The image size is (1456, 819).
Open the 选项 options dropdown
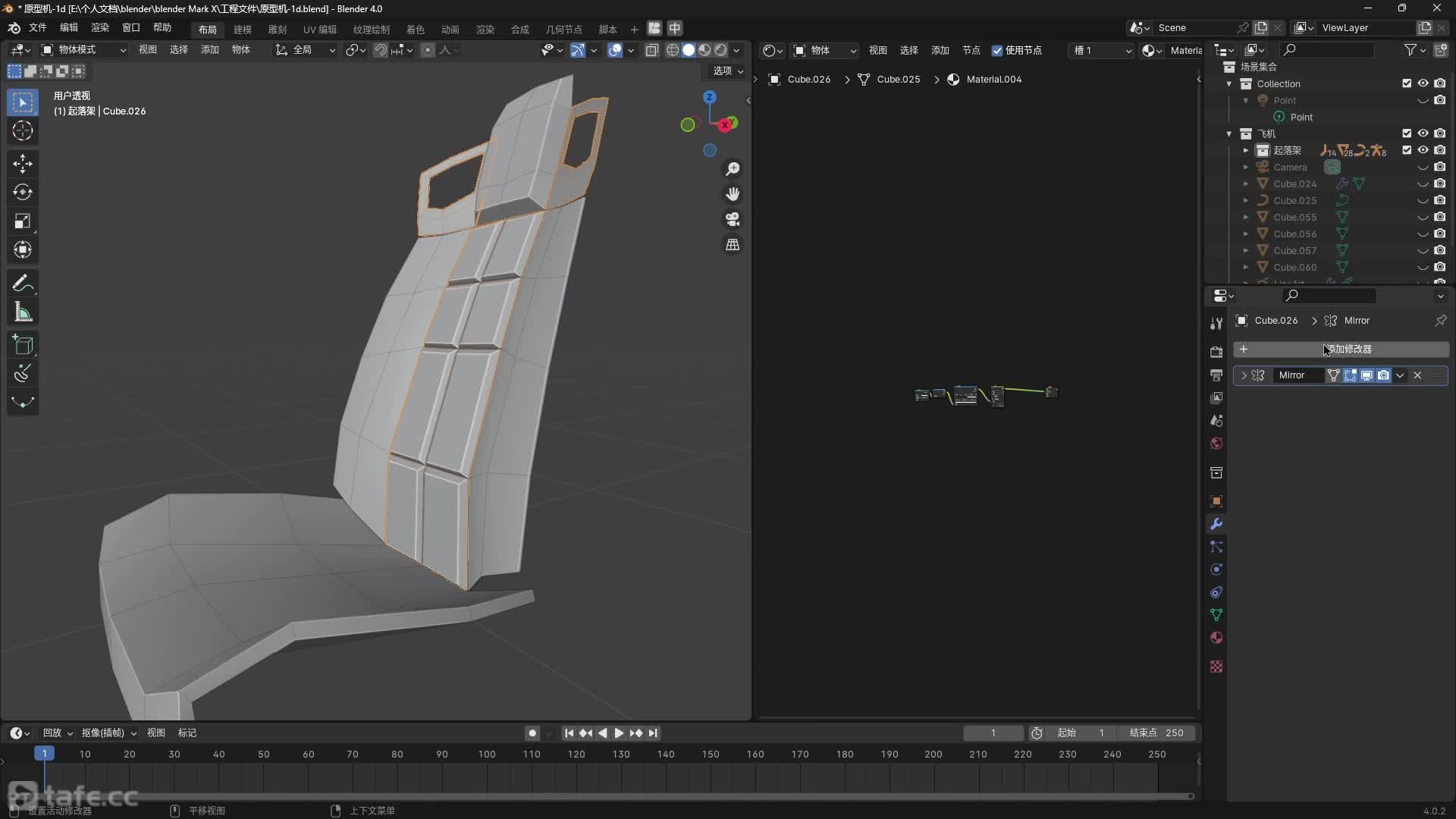[x=728, y=71]
